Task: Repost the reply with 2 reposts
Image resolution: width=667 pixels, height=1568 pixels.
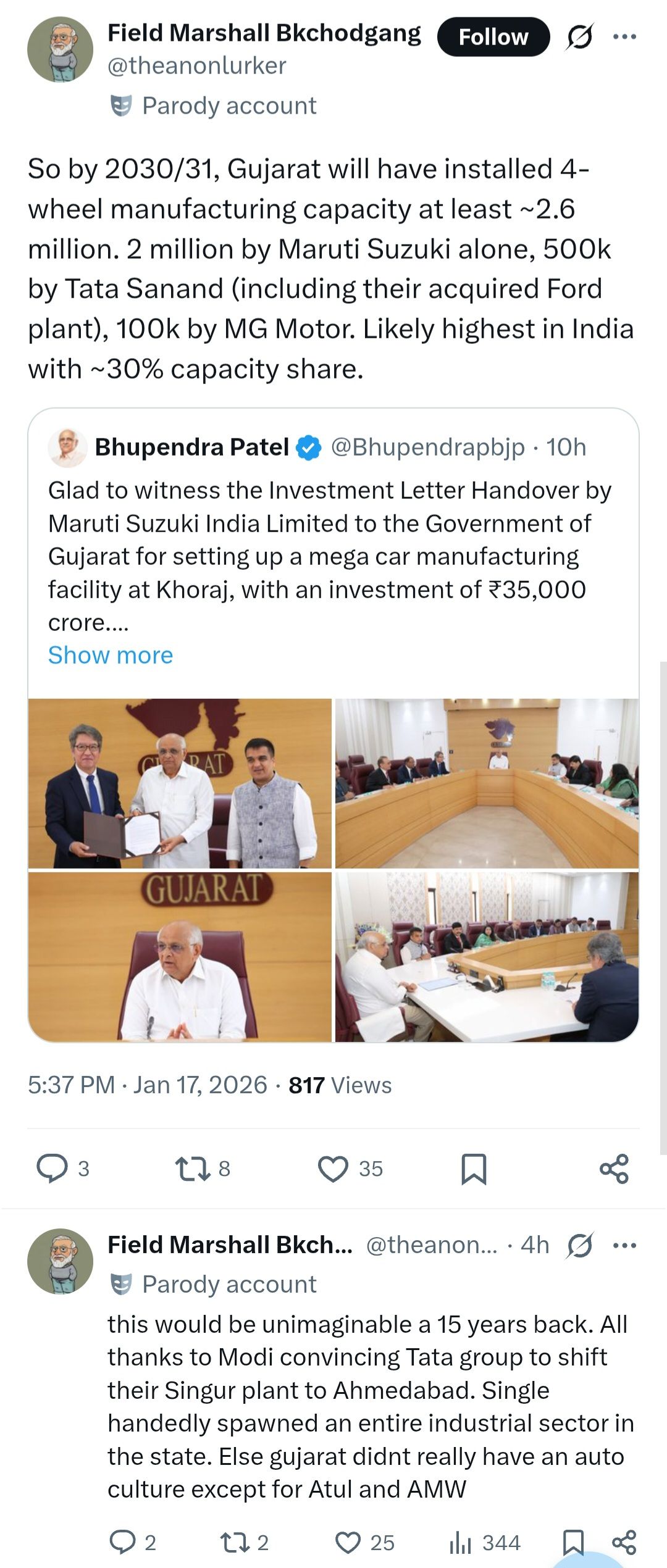Action: coord(235,1542)
